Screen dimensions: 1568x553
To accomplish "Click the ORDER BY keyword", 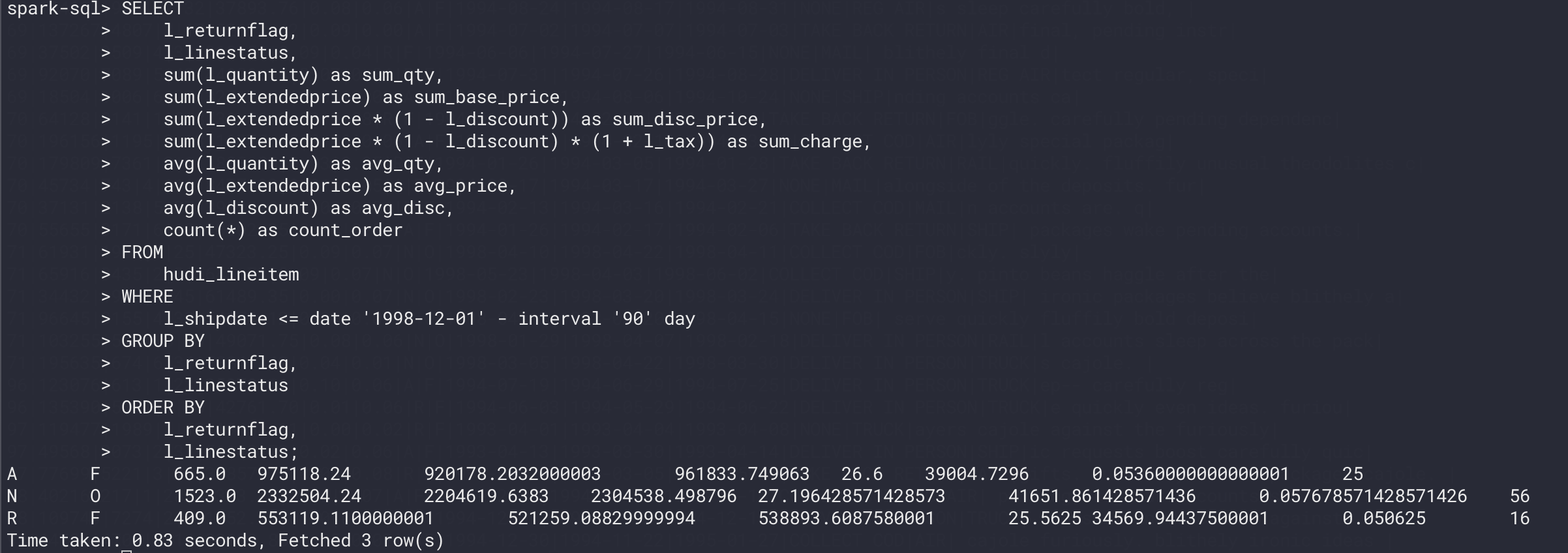I will pyautogui.click(x=163, y=408).
